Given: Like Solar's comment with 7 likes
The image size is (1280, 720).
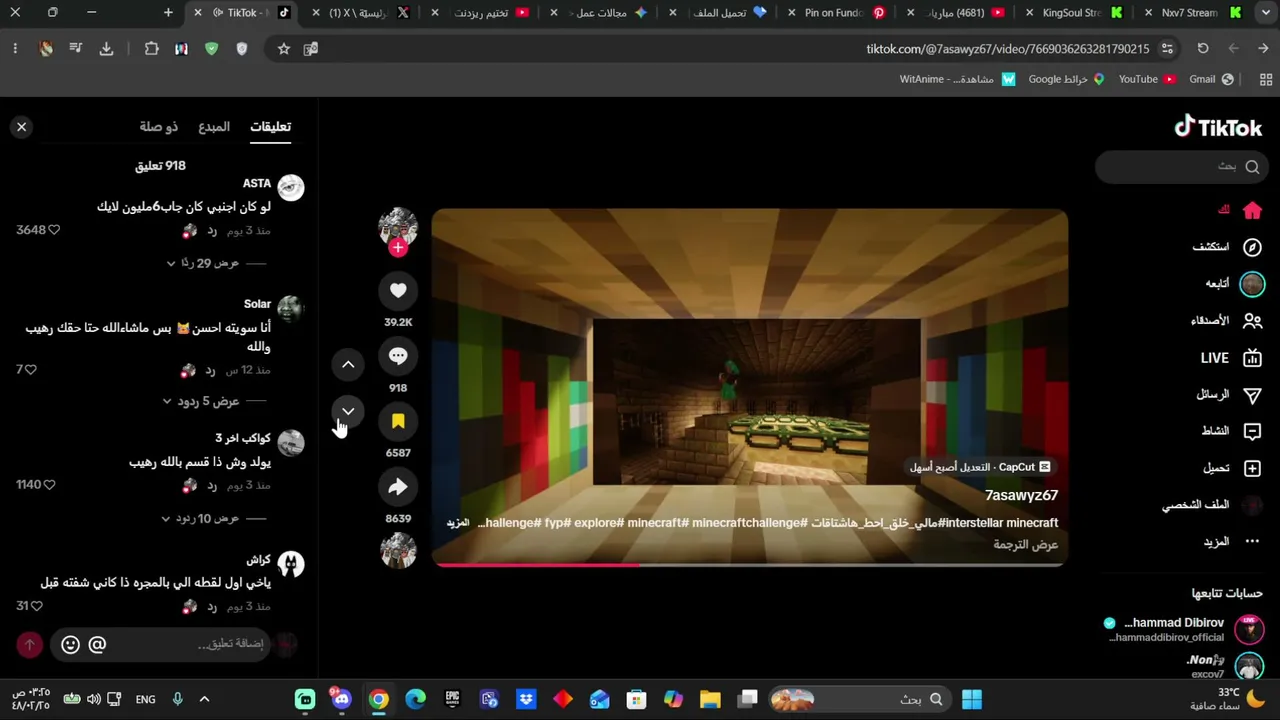Looking at the screenshot, I should pos(30,370).
